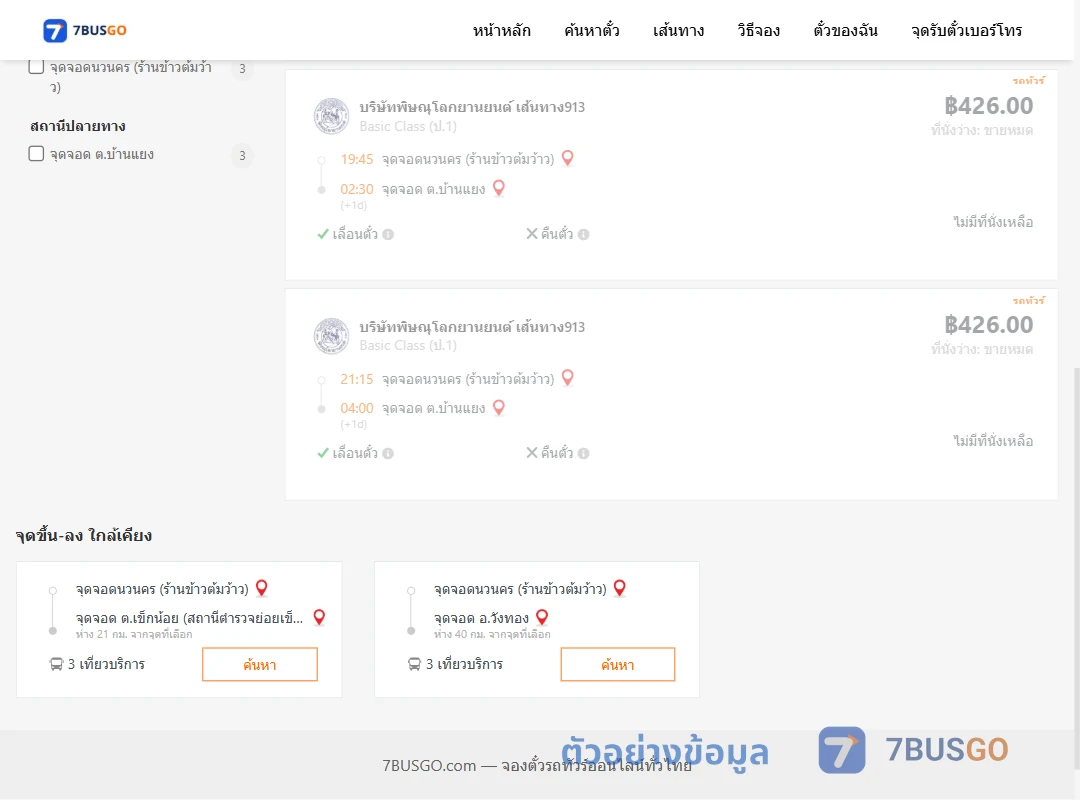
Task: Click bus icon in ต.เข็กน้อย card
Action: (x=56, y=664)
